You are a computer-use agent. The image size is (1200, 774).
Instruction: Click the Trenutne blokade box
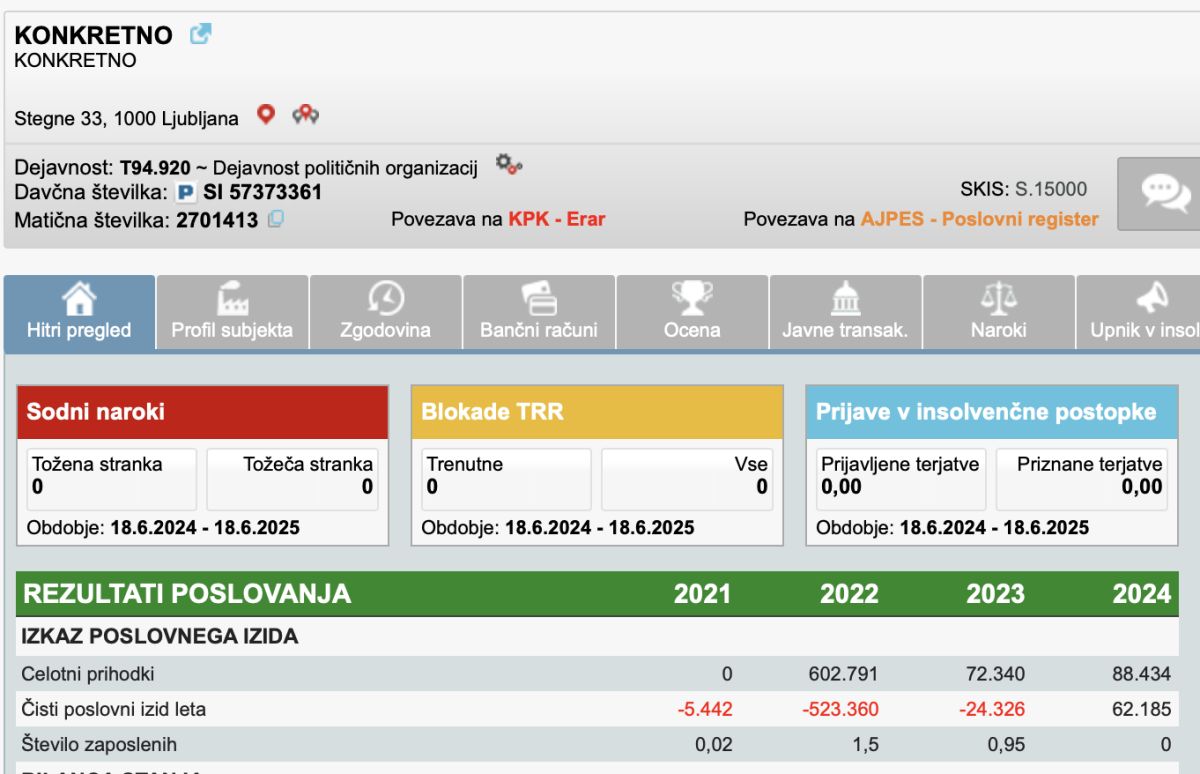(x=506, y=479)
